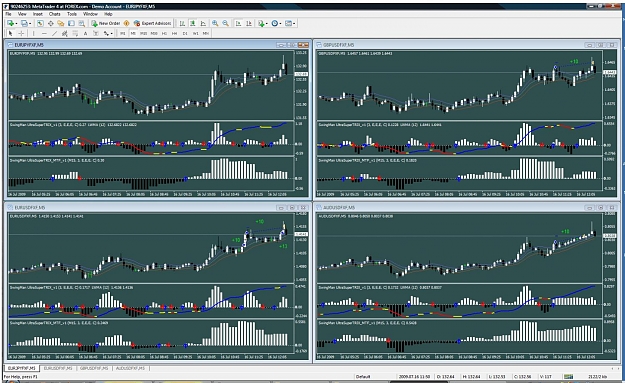Set timeframe to MN

(x=206, y=33)
